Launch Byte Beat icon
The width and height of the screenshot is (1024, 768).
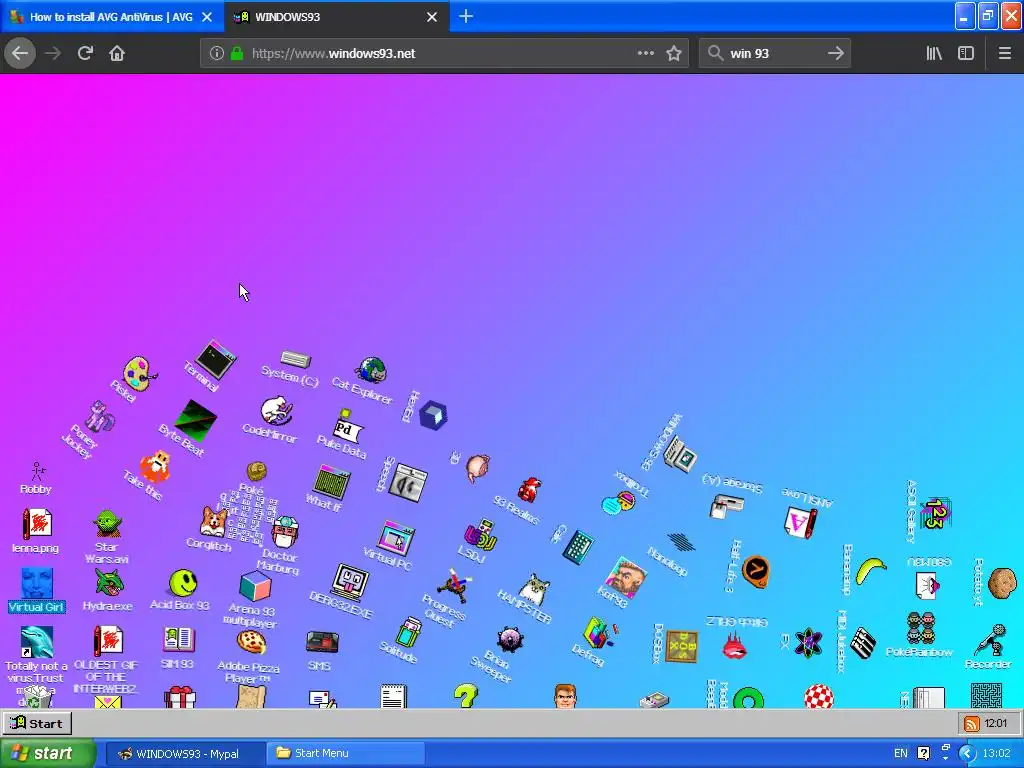tap(196, 421)
